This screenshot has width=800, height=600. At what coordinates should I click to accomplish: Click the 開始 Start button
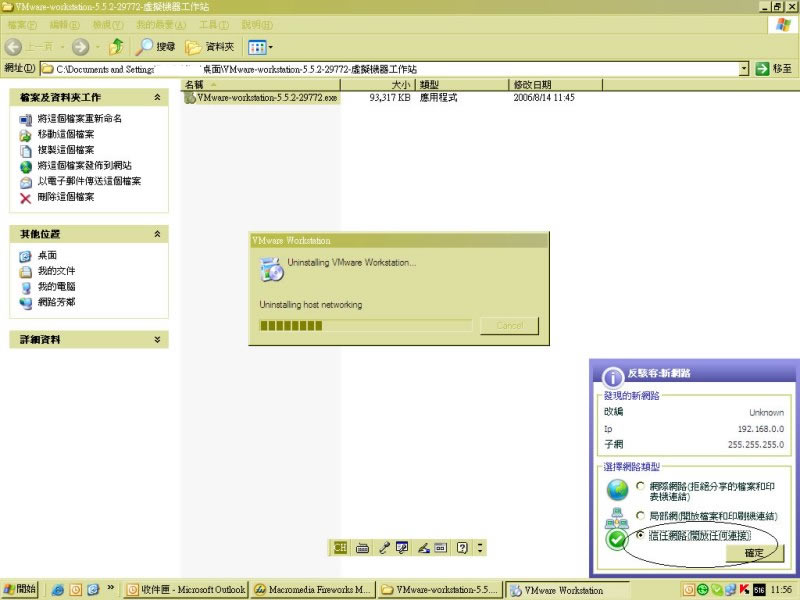point(19,589)
